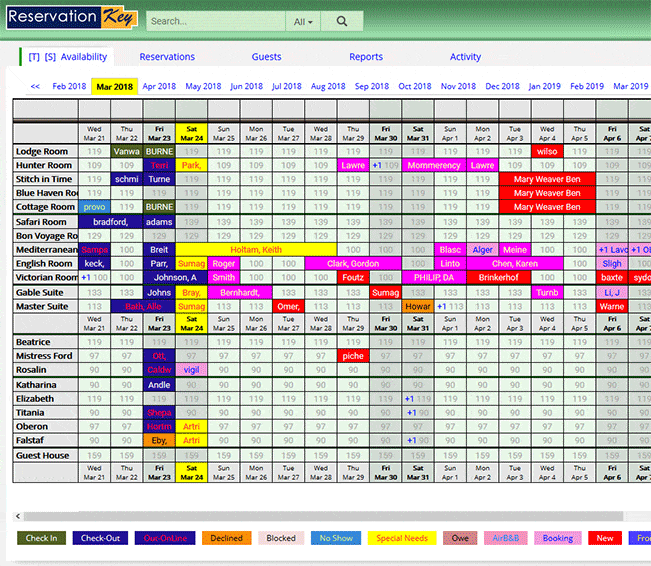Screen dimensions: 651x566
Task: Click the Lodge Room row label
Action: (x=44, y=151)
